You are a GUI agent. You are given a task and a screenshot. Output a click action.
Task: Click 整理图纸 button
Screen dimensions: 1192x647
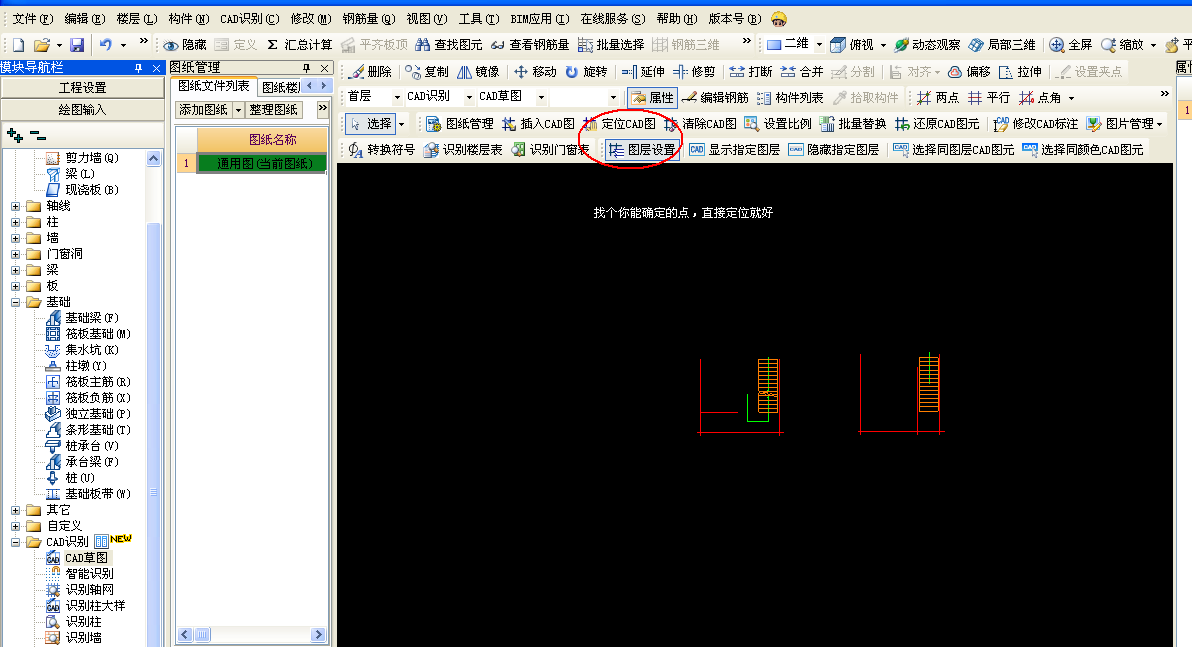274,109
